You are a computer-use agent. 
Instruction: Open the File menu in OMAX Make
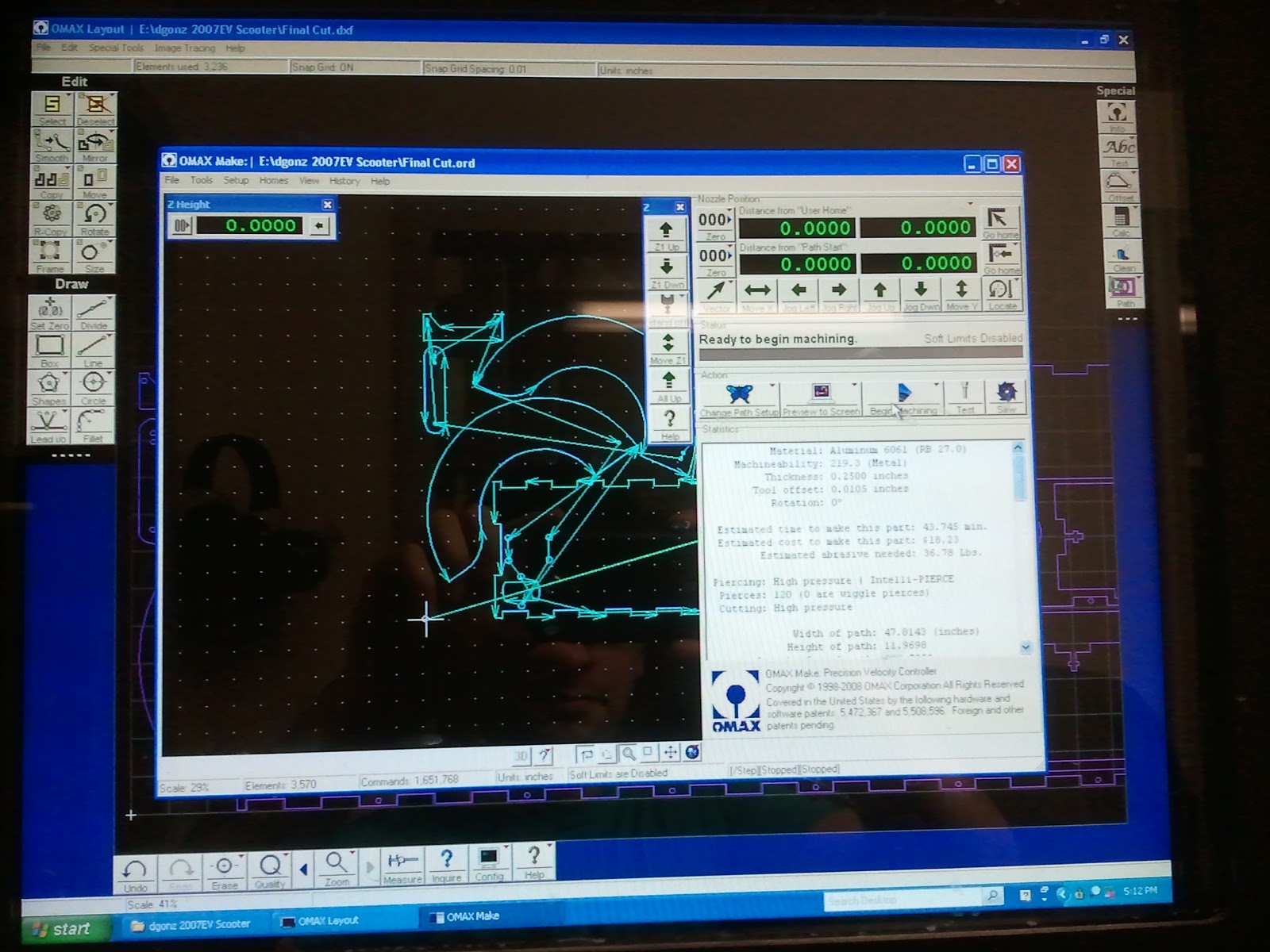click(x=172, y=180)
